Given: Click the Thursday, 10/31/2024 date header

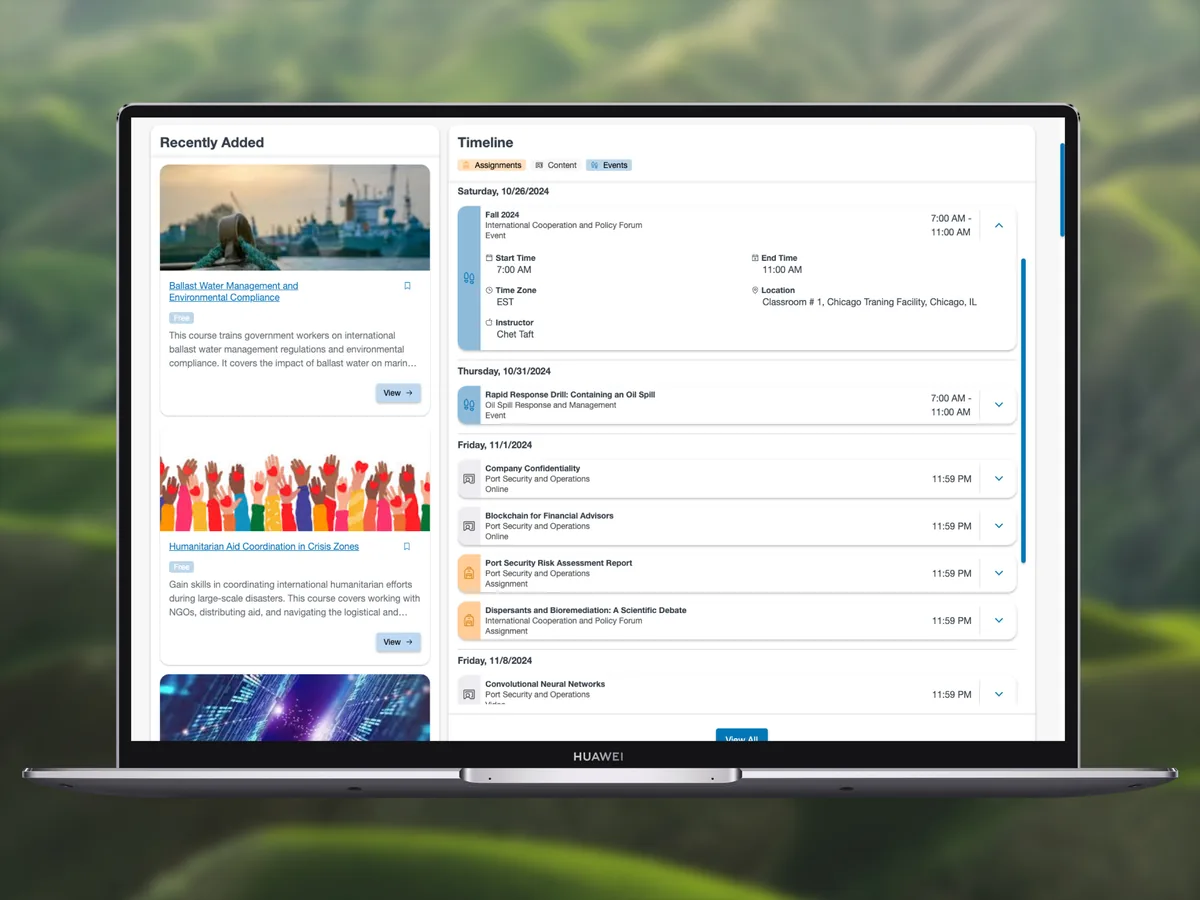Looking at the screenshot, I should (x=504, y=371).
